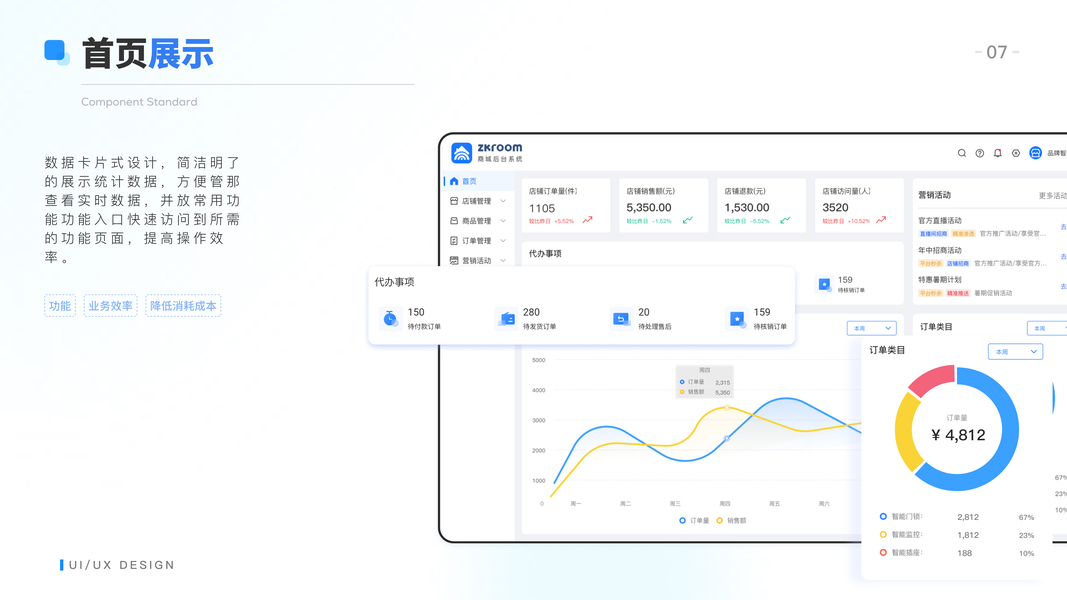Select 首页 in the sidebar
The image size is (1067, 600).
click(x=477, y=182)
